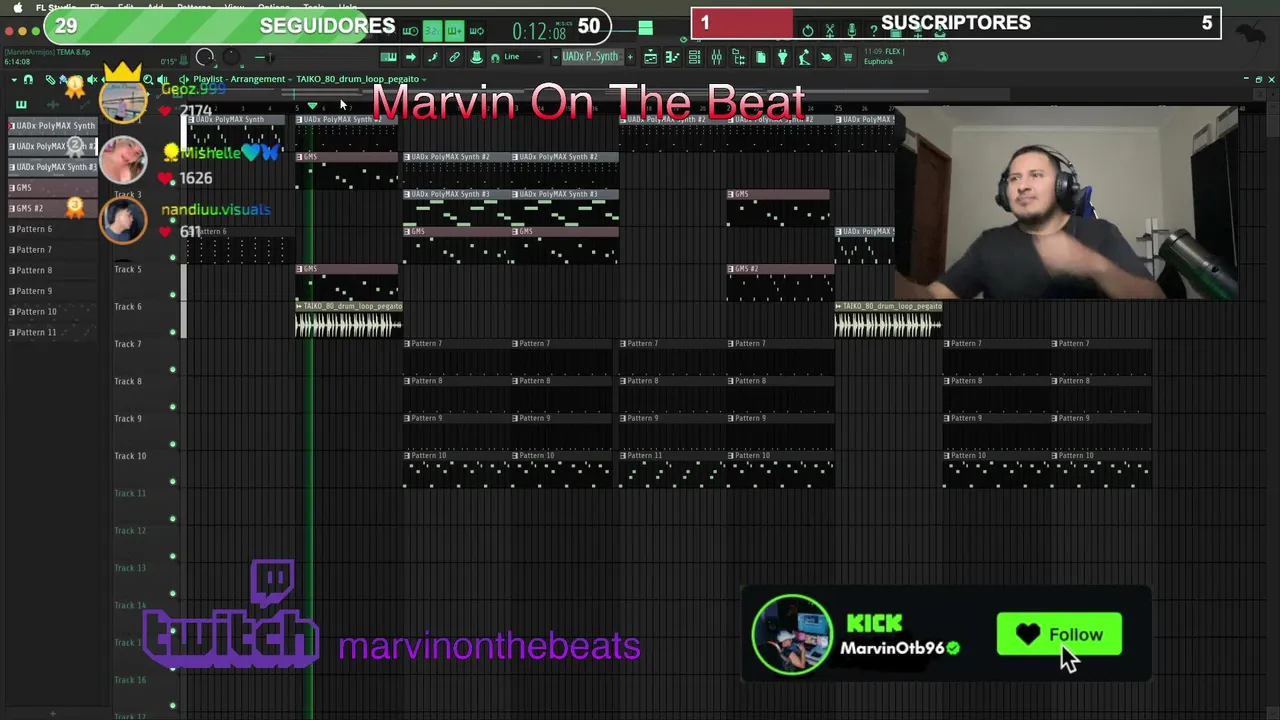
Task: Open the Playlist - Arrangement dropdown
Action: (x=289, y=79)
